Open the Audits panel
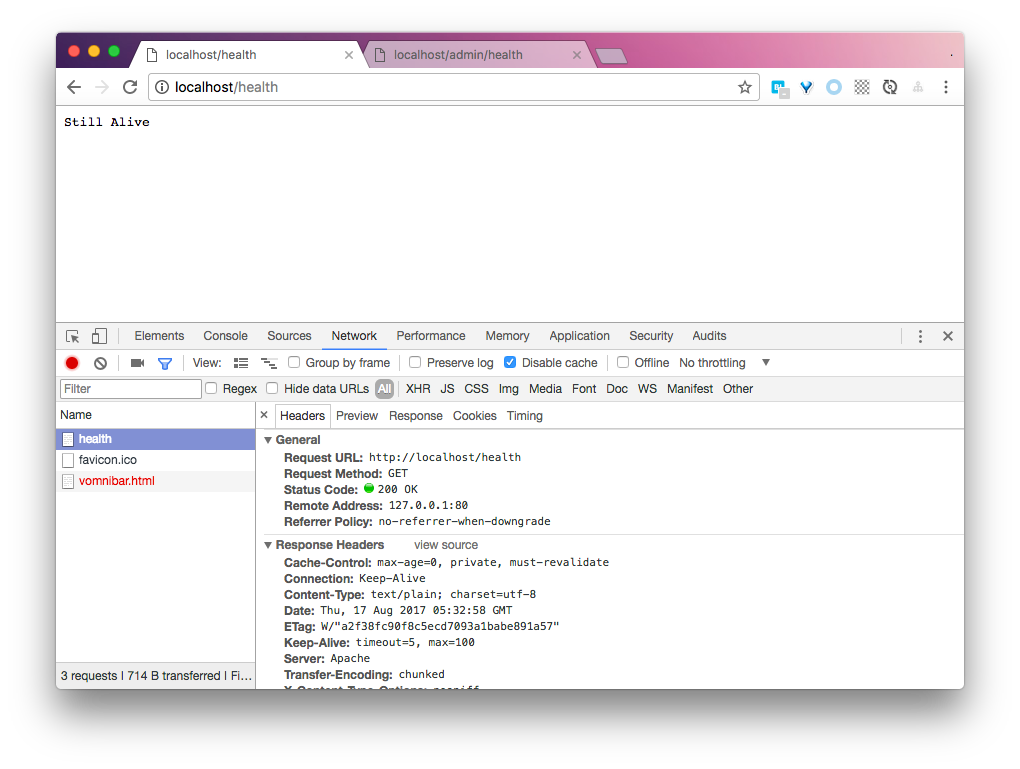This screenshot has width=1020, height=769. [709, 336]
